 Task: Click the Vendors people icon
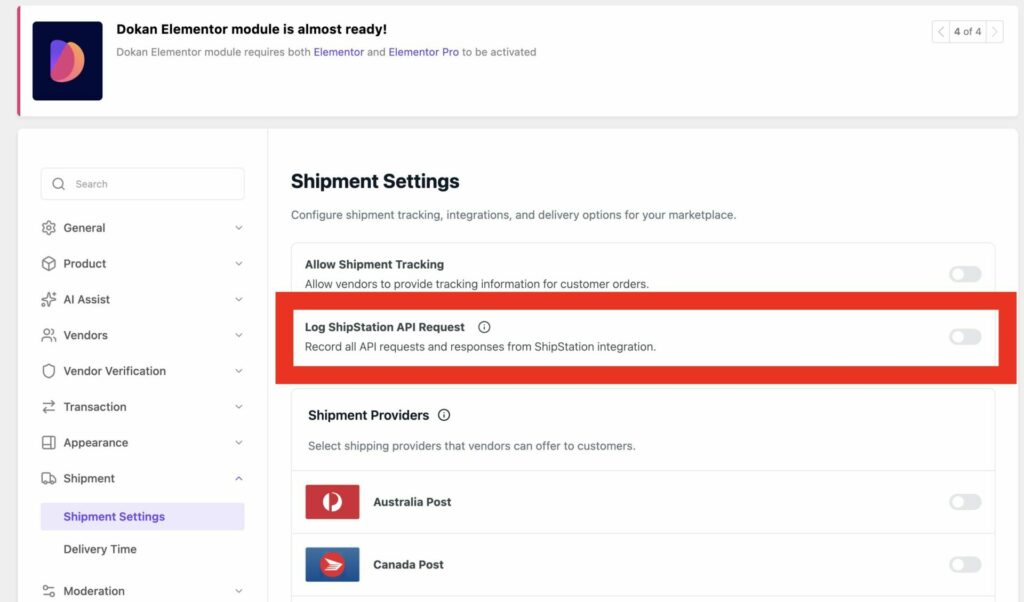[48, 335]
